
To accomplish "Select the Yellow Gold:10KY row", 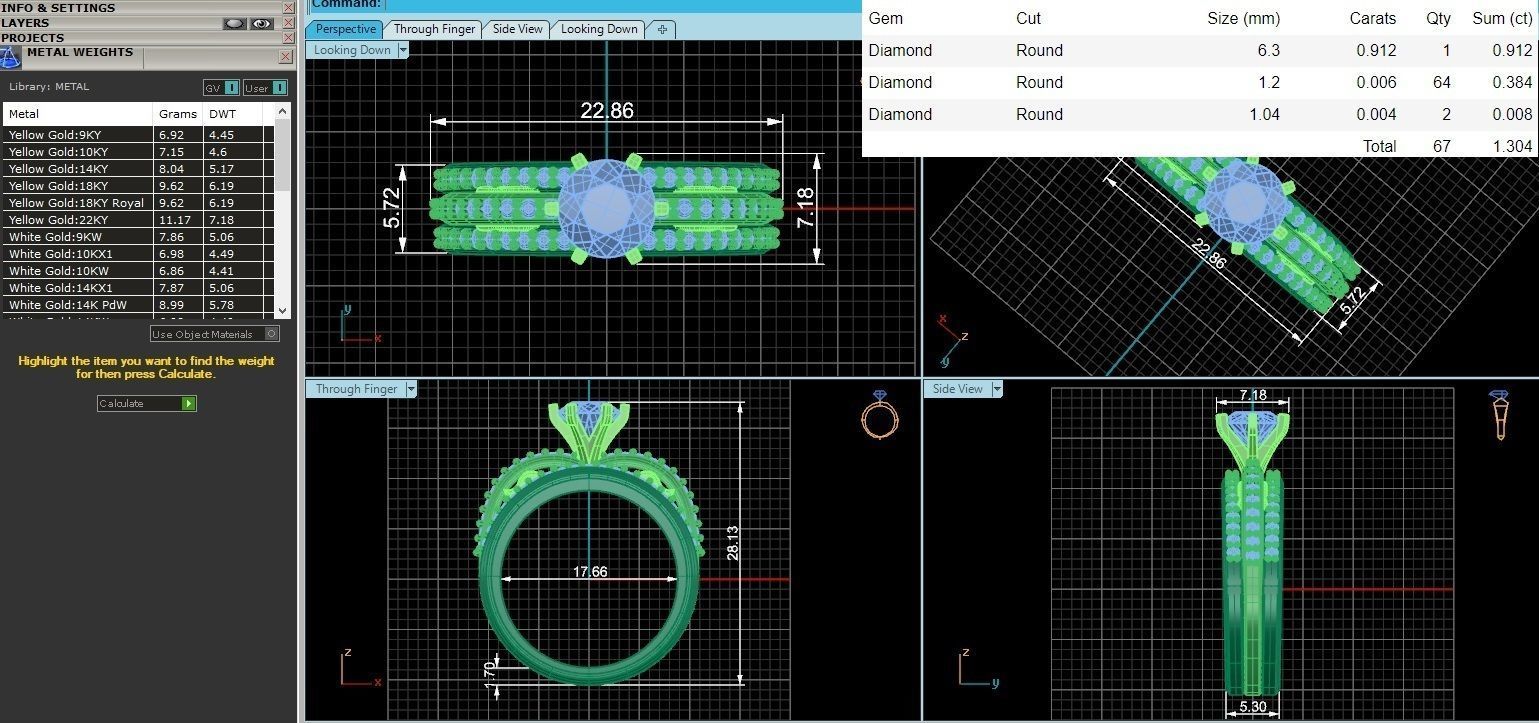I will pyautogui.click(x=139, y=152).
